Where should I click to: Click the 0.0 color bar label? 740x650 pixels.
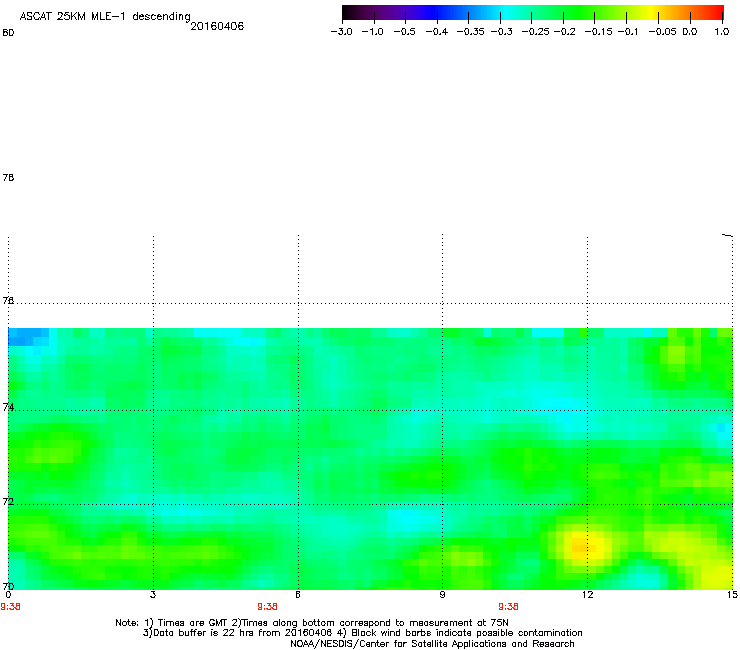pyautogui.click(x=690, y=32)
